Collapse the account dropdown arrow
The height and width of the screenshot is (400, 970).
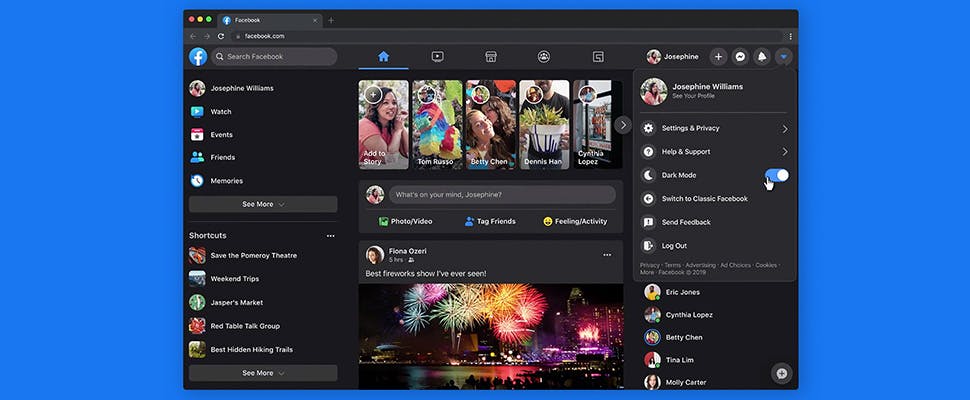click(x=784, y=57)
